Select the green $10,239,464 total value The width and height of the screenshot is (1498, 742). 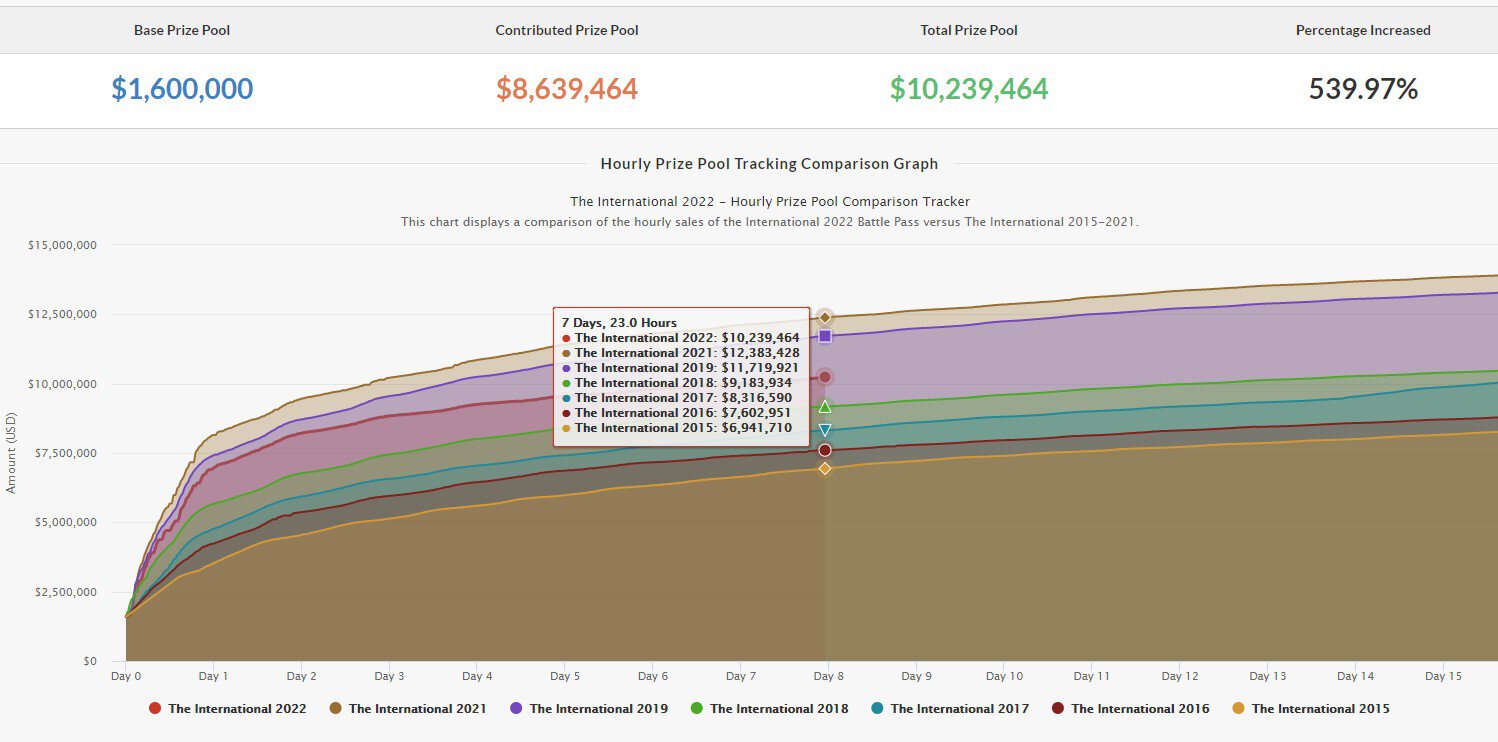[x=969, y=89]
